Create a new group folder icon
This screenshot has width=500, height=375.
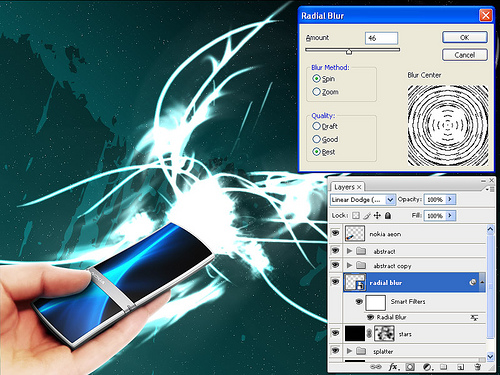443,367
